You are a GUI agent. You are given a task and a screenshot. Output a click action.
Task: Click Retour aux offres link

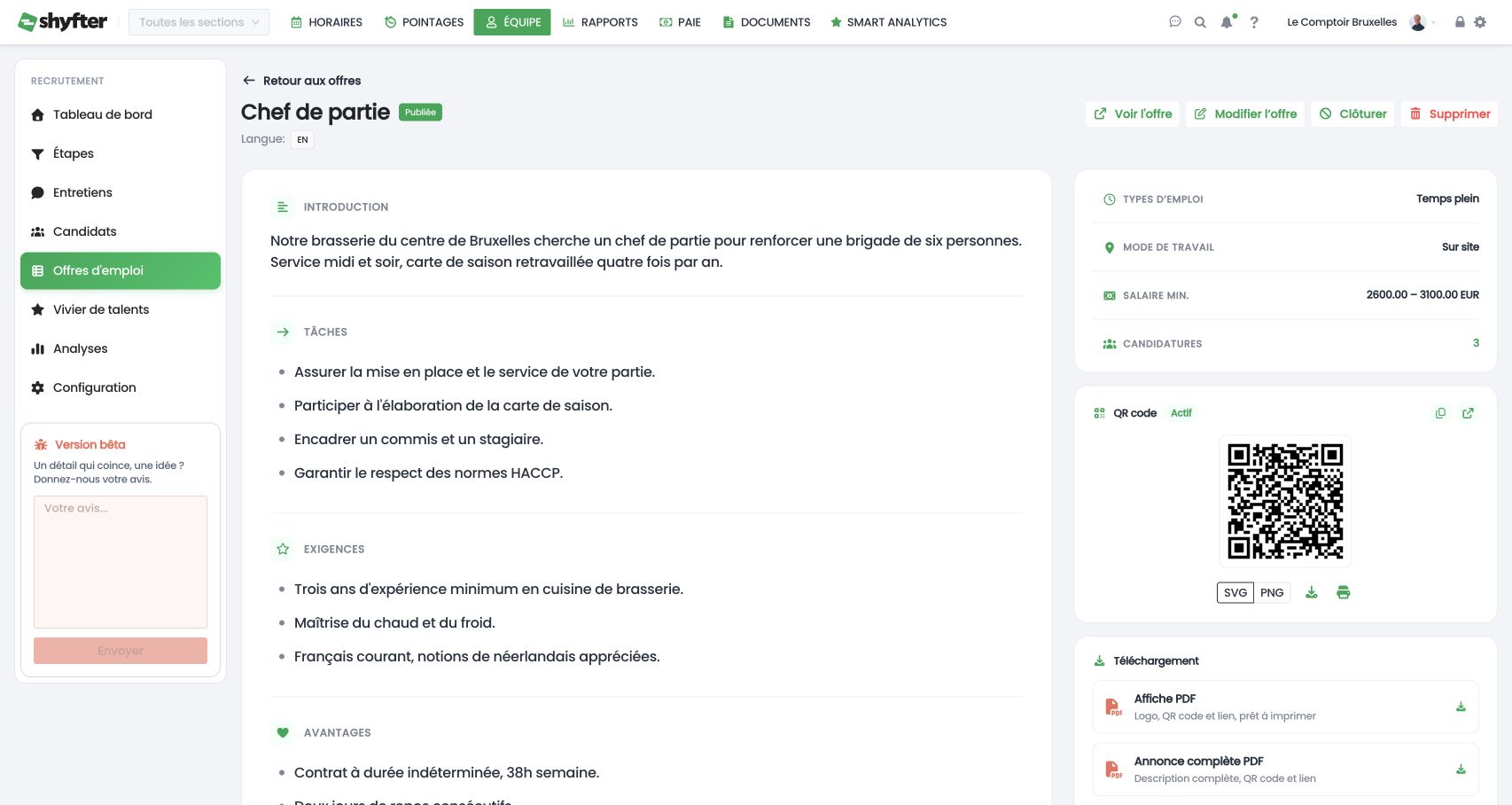point(301,81)
